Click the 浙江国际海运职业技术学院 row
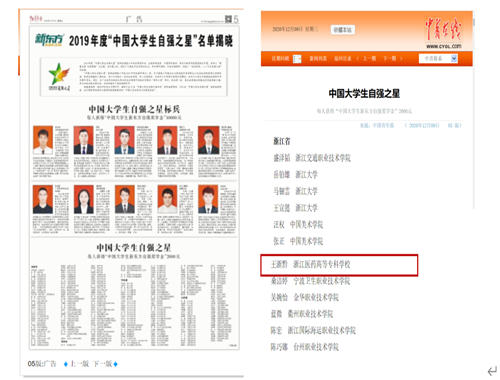Image resolution: width=500 pixels, height=380 pixels. coord(313,330)
